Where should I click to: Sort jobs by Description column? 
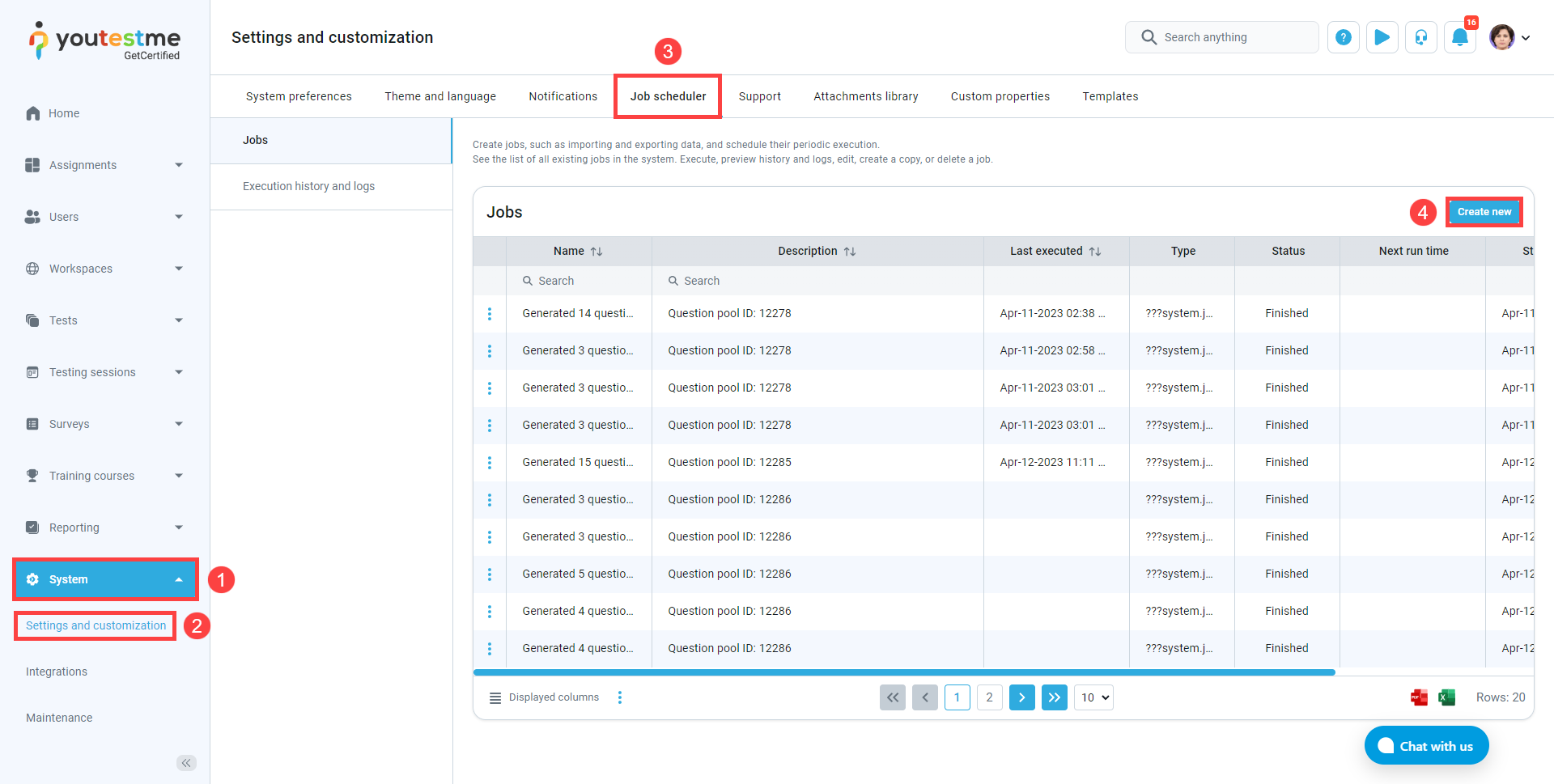(x=849, y=252)
